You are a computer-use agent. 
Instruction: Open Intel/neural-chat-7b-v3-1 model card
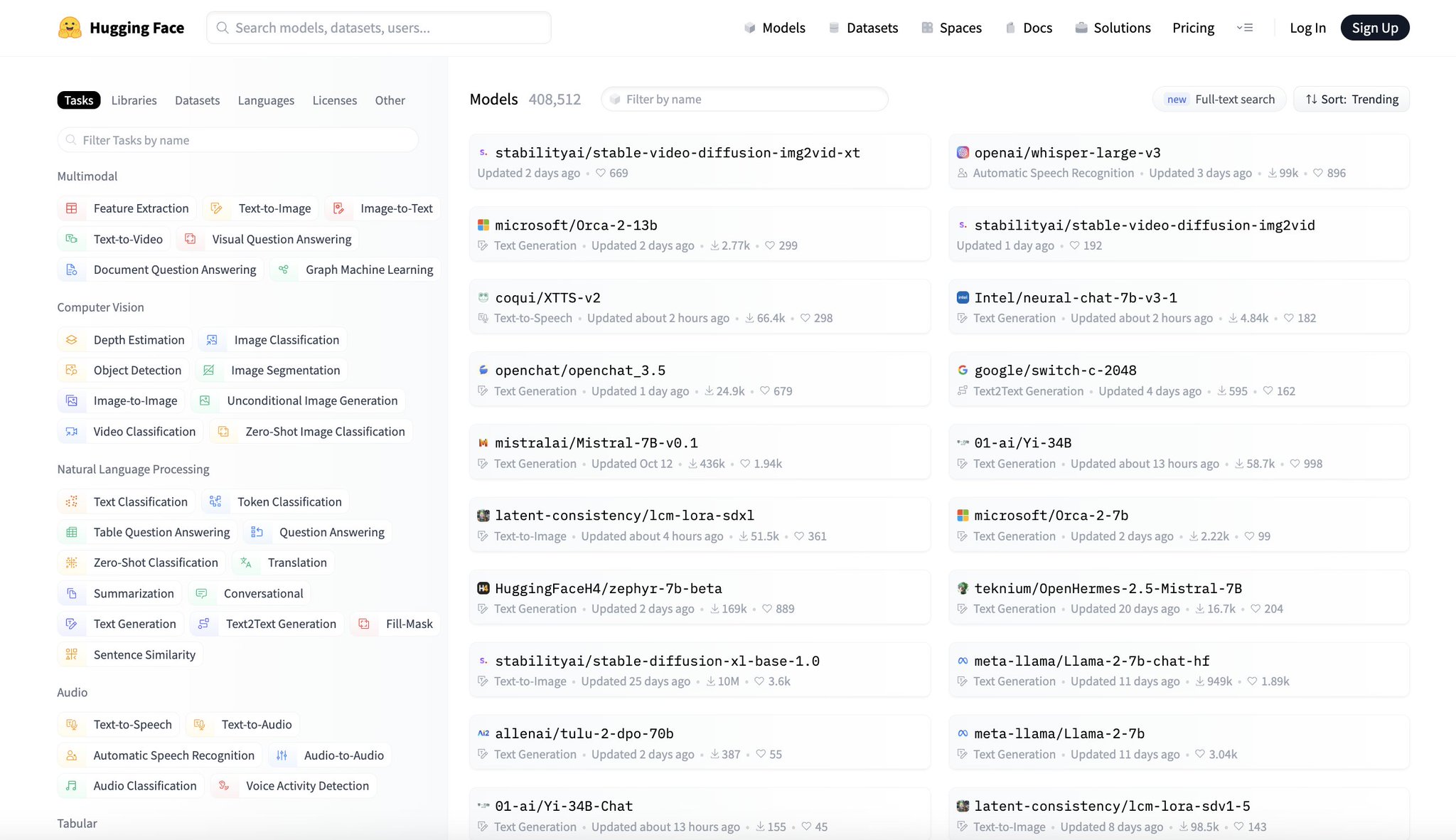(x=1179, y=307)
